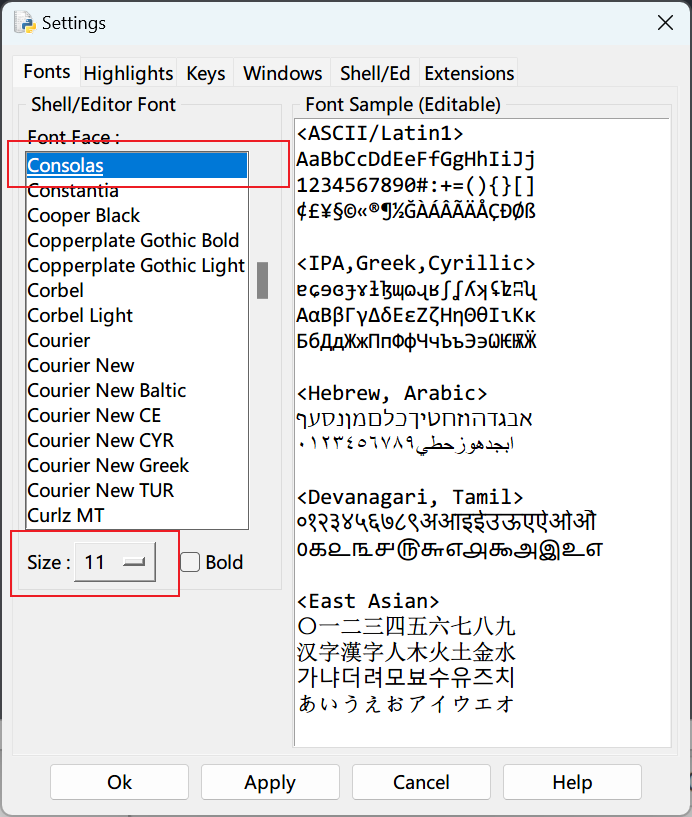Choose Cooper Black font face
This screenshot has height=817, width=692.
tap(83, 216)
